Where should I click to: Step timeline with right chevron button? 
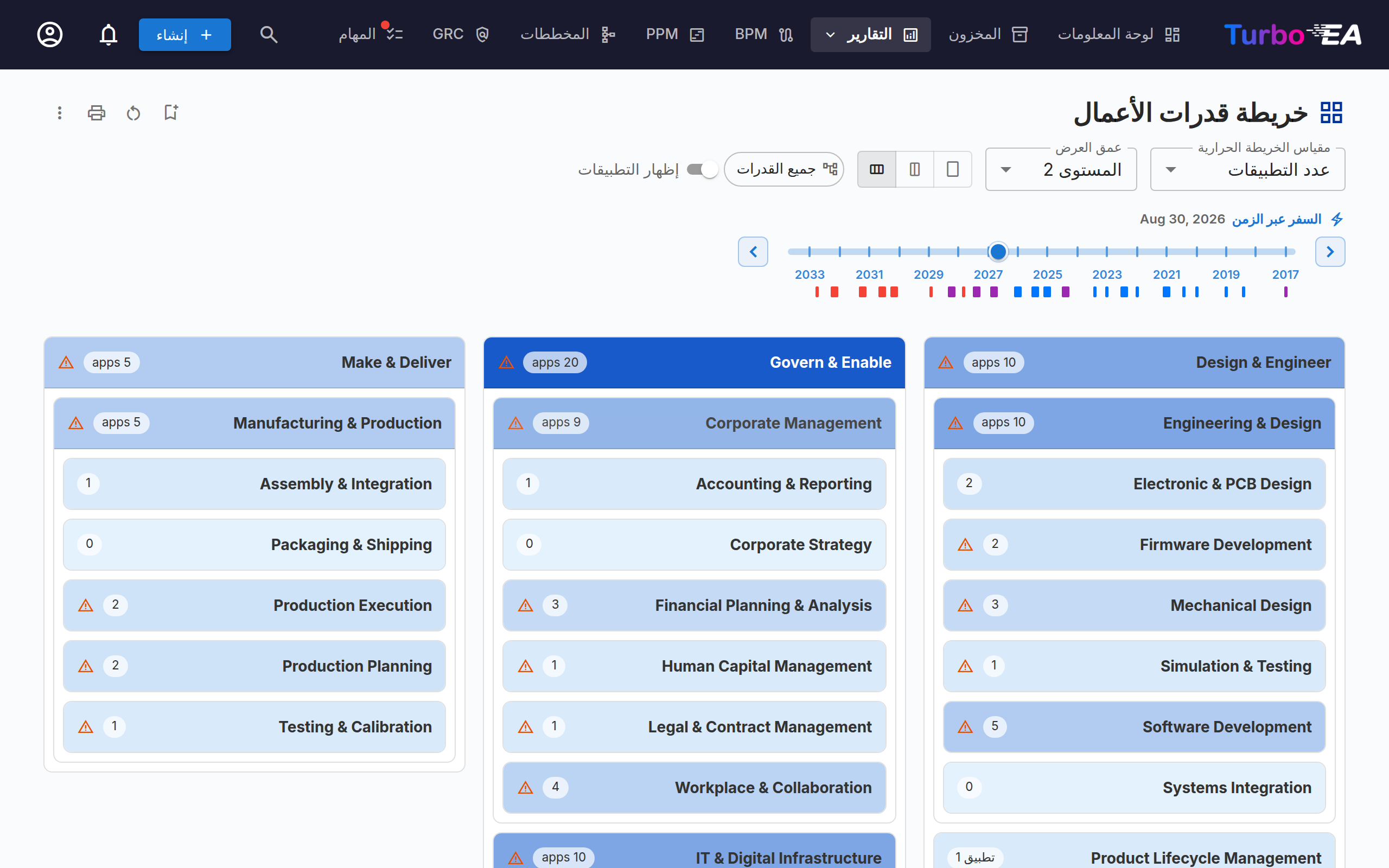(x=1330, y=251)
